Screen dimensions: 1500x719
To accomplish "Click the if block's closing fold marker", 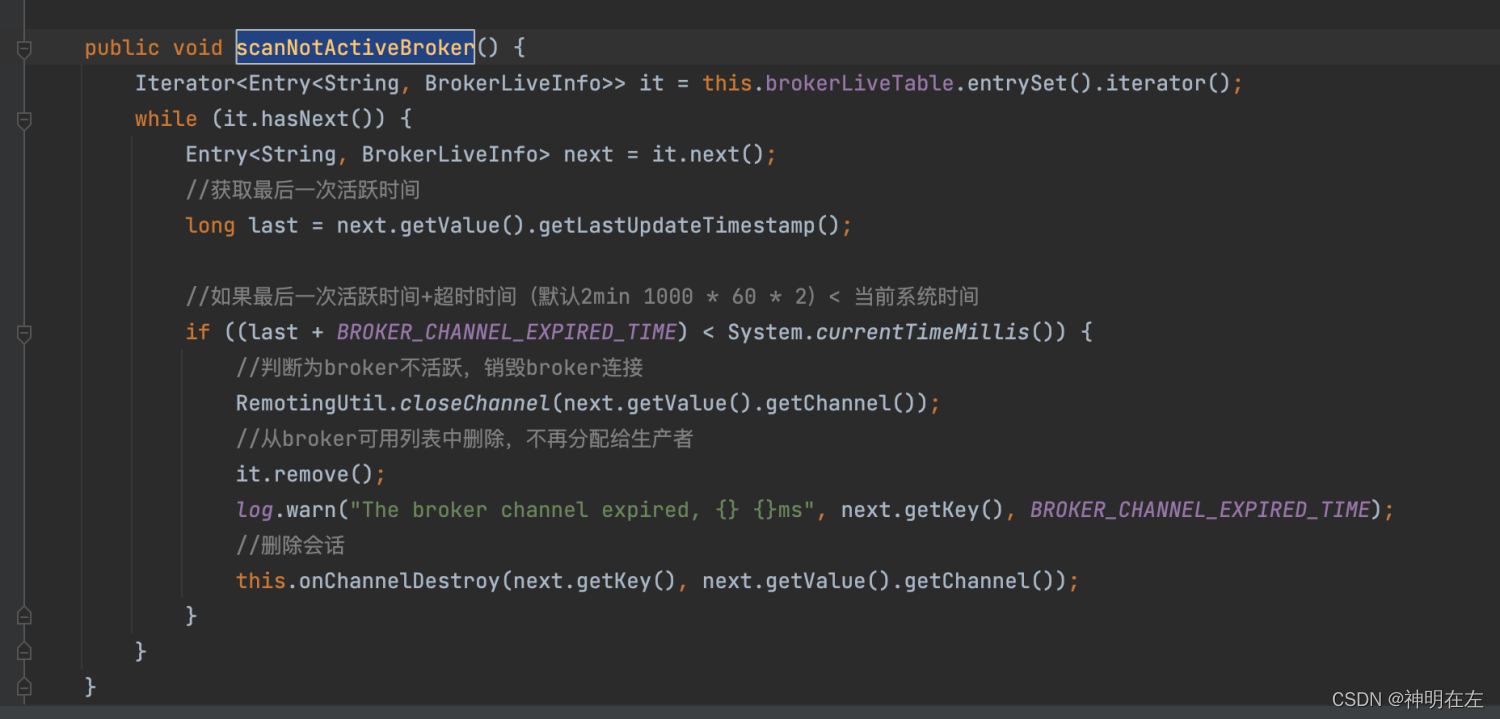I will (x=24, y=616).
